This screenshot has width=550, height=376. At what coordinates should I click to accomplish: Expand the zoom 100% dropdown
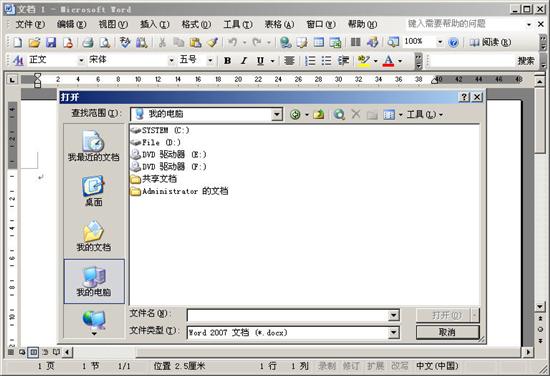tap(440, 42)
